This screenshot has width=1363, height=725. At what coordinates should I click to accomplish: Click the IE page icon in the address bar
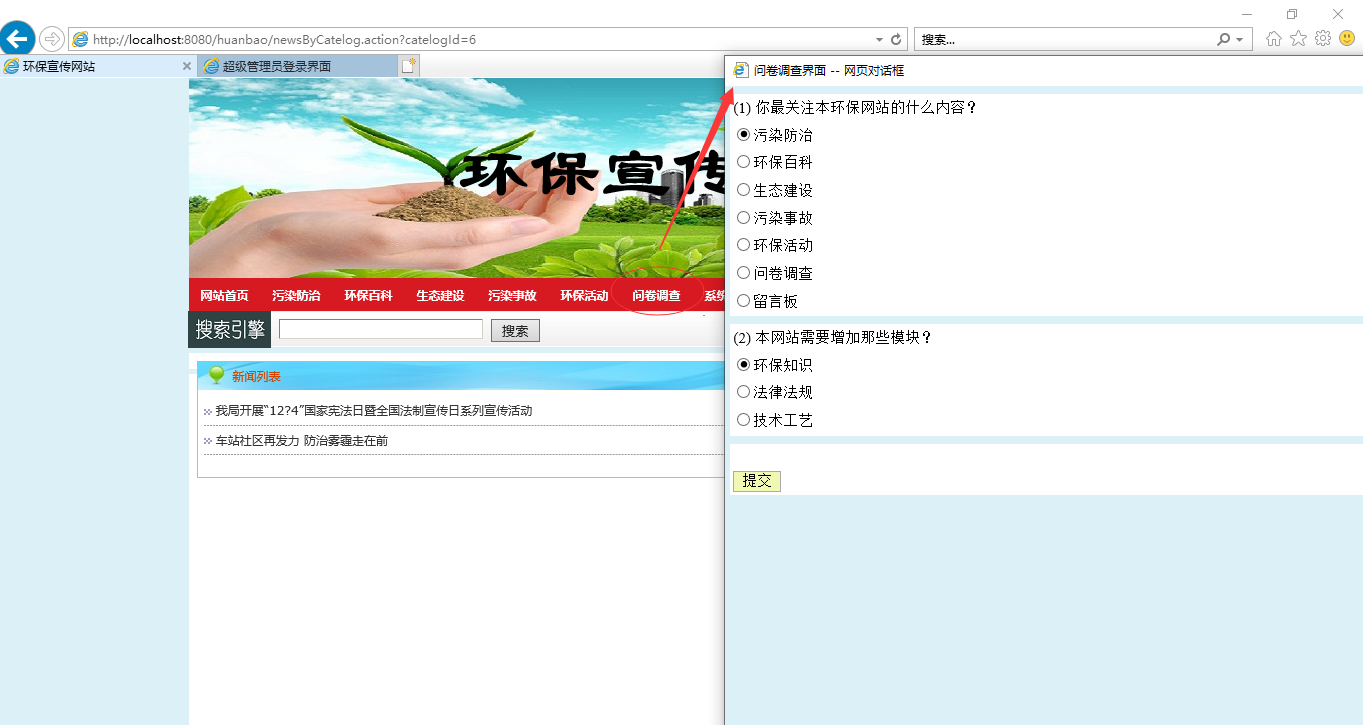(80, 39)
